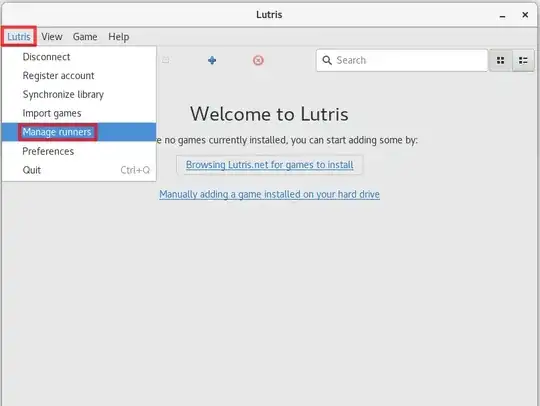Minimize the Lutris window
Screen dimensions: 540x406
click(x=502, y=15)
